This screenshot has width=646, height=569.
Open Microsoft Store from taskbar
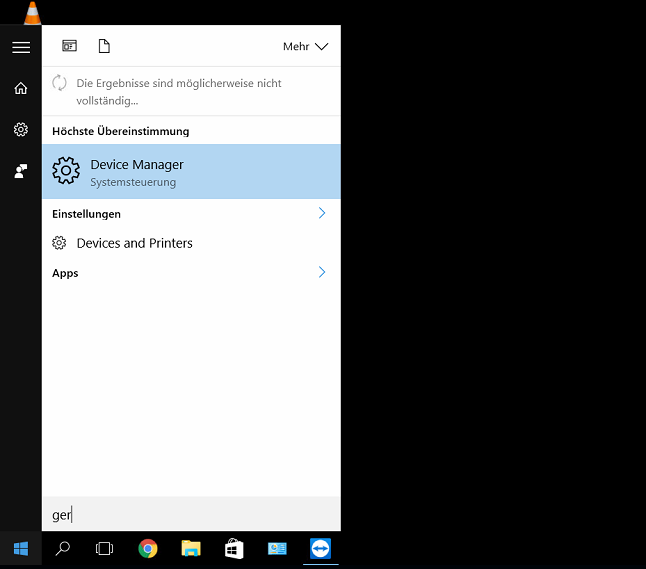(234, 549)
